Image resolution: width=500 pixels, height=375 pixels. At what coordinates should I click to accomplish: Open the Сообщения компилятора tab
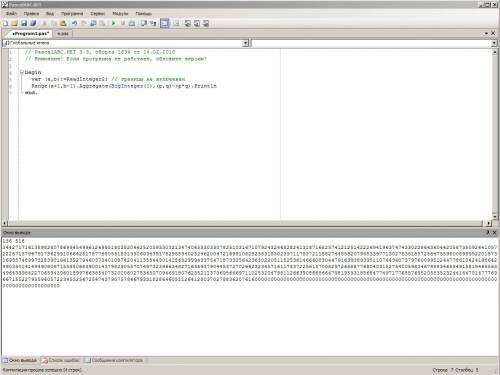[114, 360]
